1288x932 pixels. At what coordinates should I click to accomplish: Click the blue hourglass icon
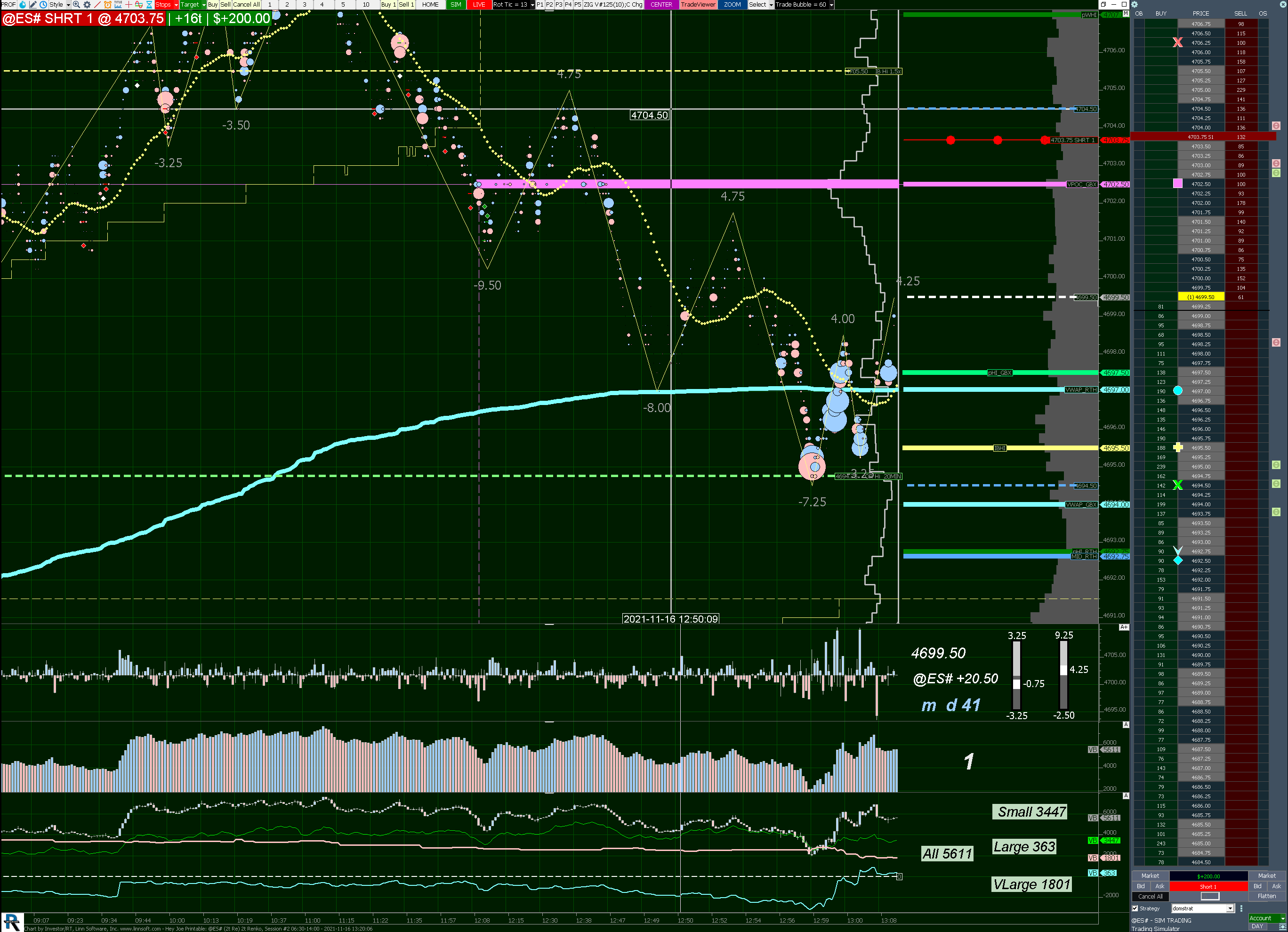point(149,5)
